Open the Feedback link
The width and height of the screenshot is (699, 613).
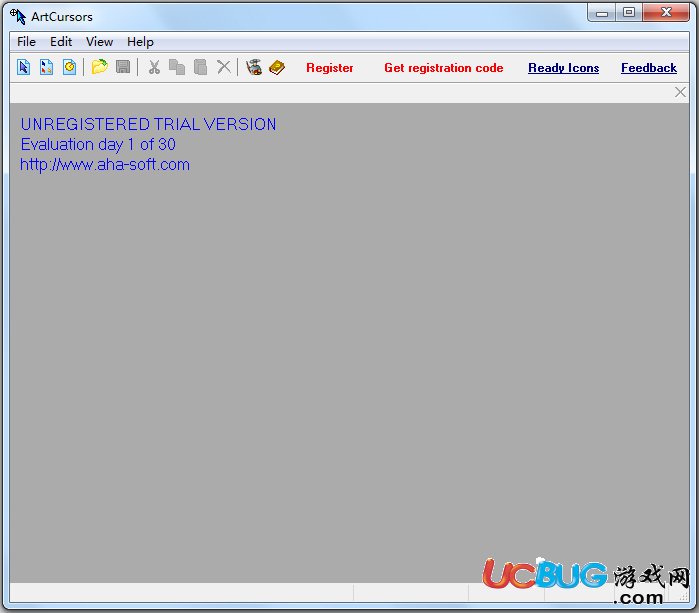[649, 68]
